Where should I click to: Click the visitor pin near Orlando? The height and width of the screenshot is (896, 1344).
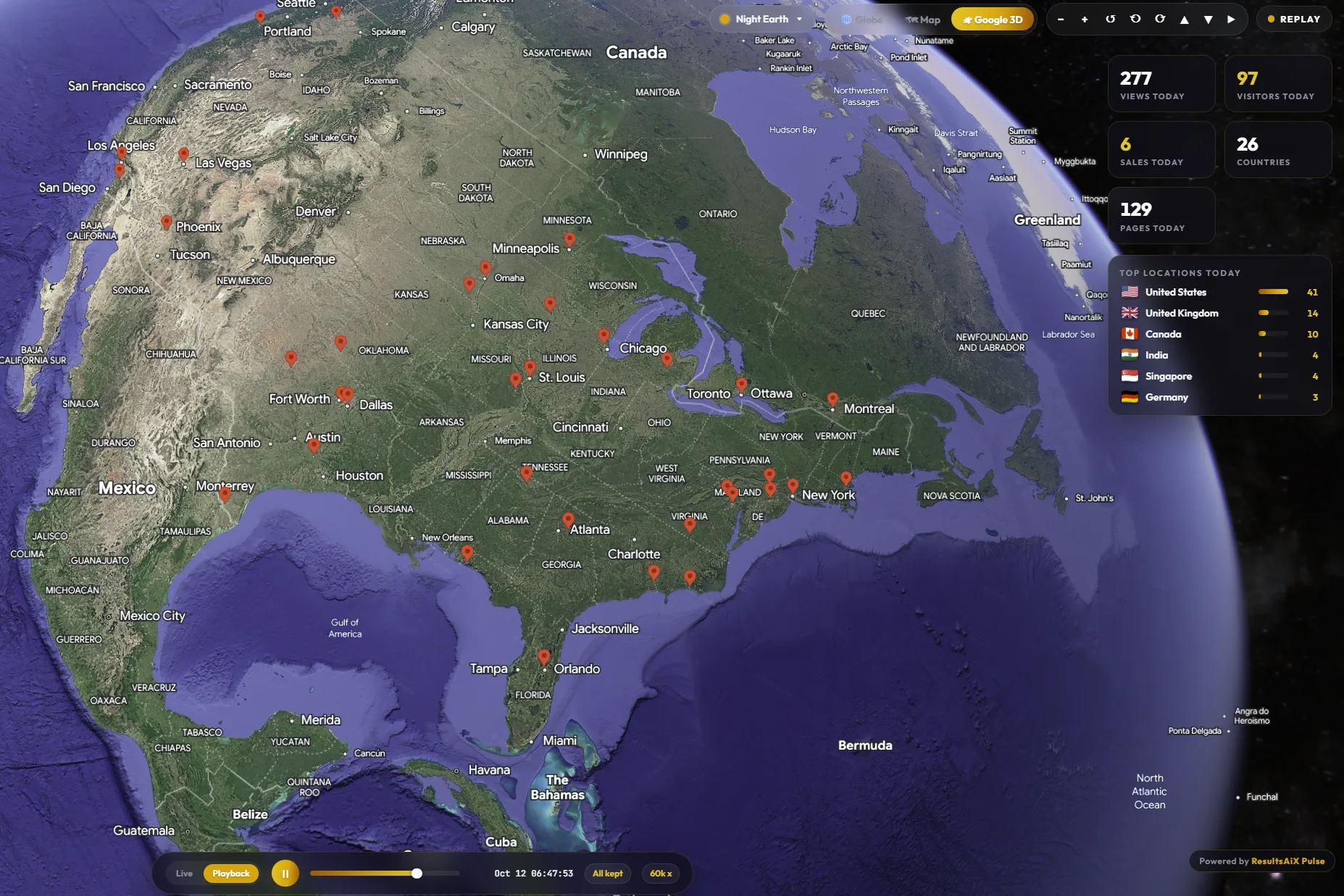(544, 657)
